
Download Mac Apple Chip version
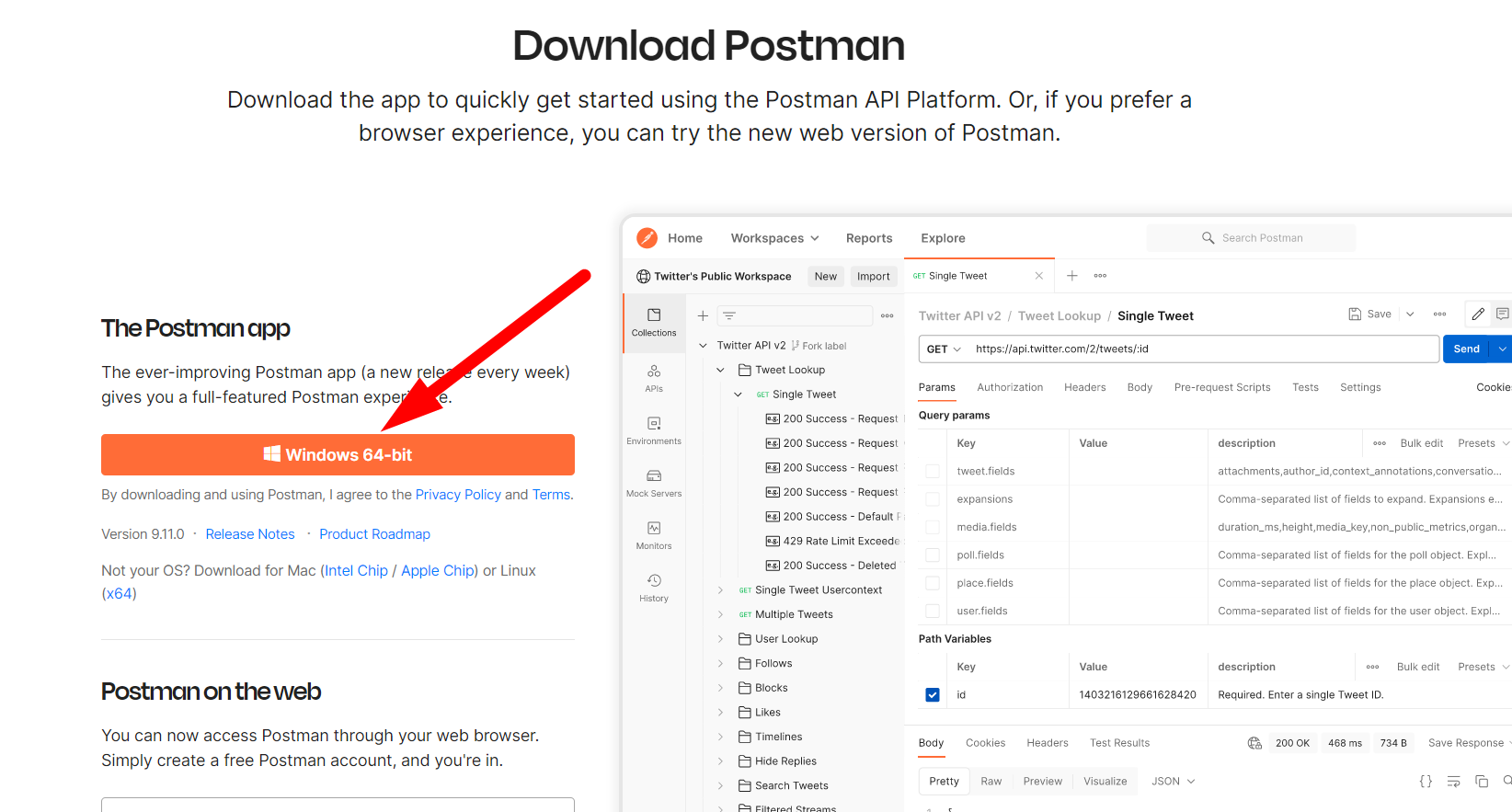pos(438,570)
